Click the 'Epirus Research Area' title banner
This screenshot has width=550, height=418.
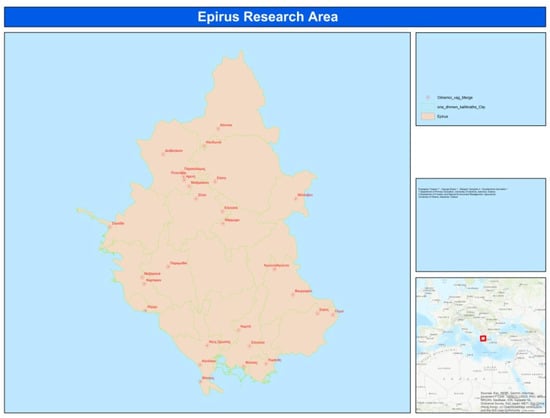[x=275, y=17]
